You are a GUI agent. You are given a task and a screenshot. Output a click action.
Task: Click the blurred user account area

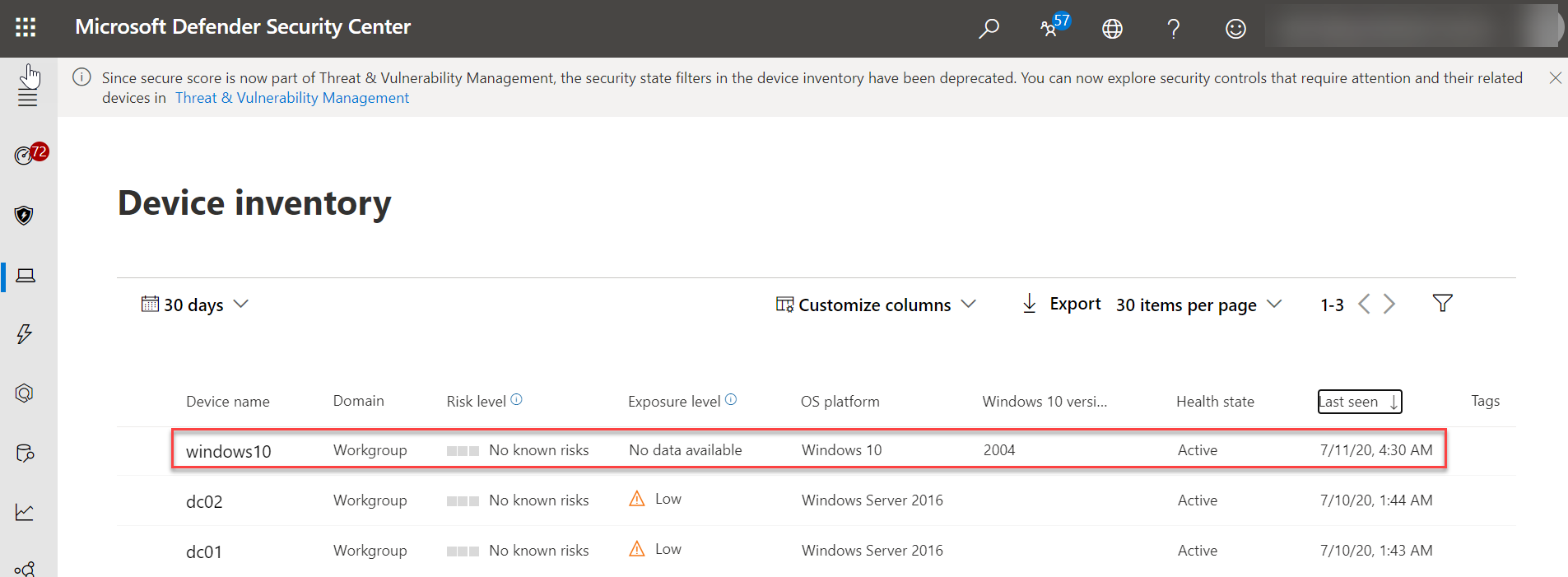click(1413, 27)
